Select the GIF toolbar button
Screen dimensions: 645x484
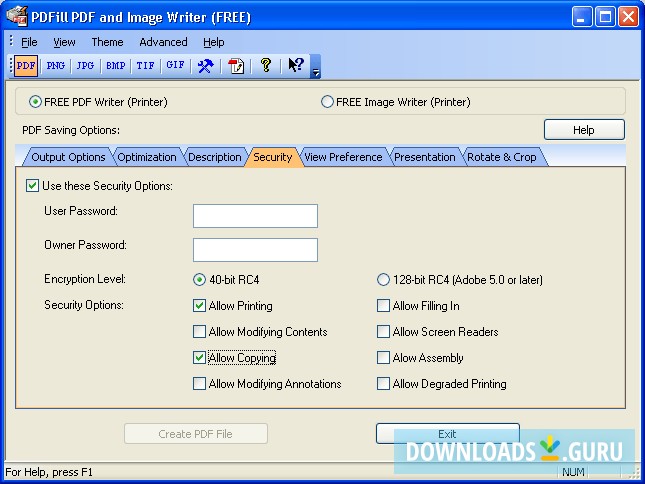(175, 66)
